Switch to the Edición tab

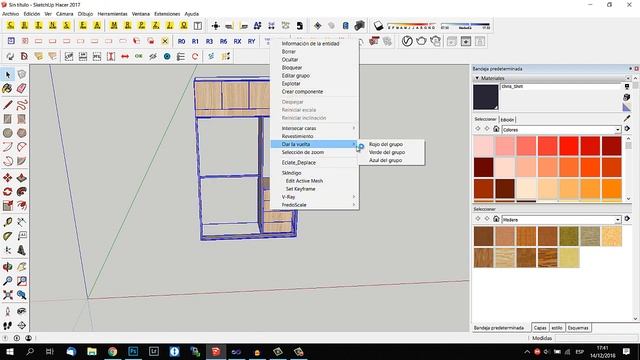(507, 120)
